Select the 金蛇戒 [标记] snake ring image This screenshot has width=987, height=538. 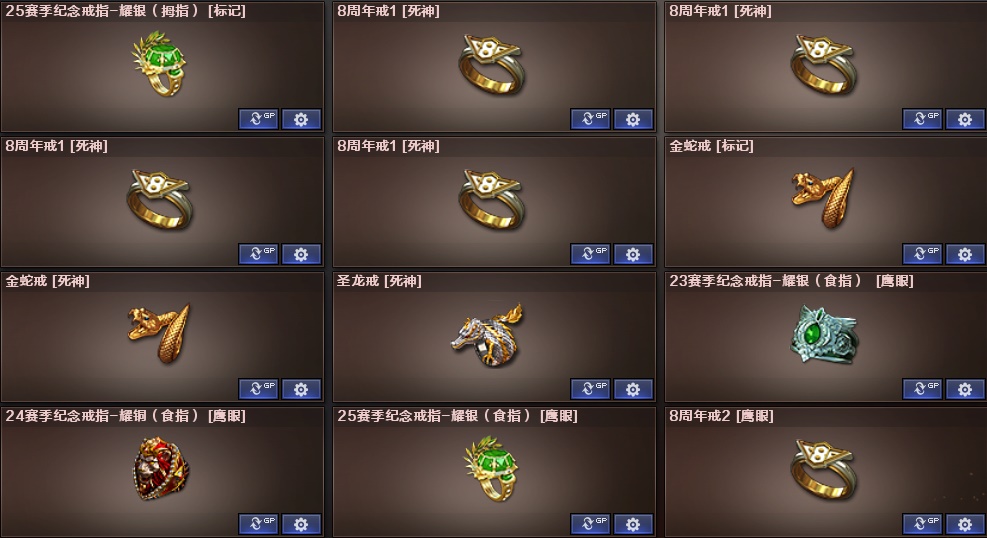(x=823, y=197)
